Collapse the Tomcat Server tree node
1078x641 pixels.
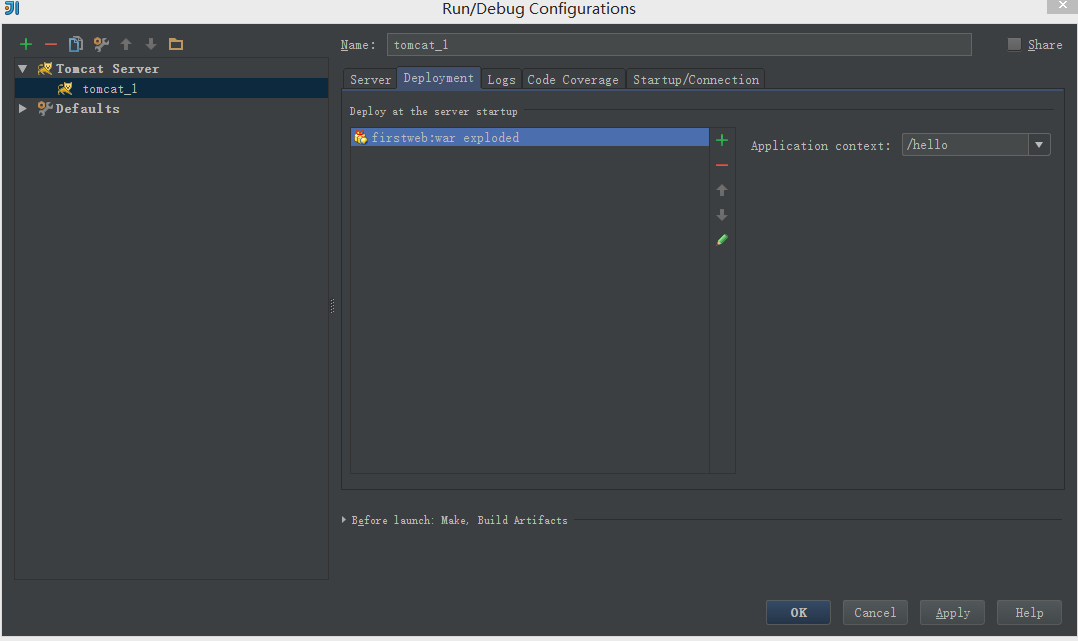[23, 69]
